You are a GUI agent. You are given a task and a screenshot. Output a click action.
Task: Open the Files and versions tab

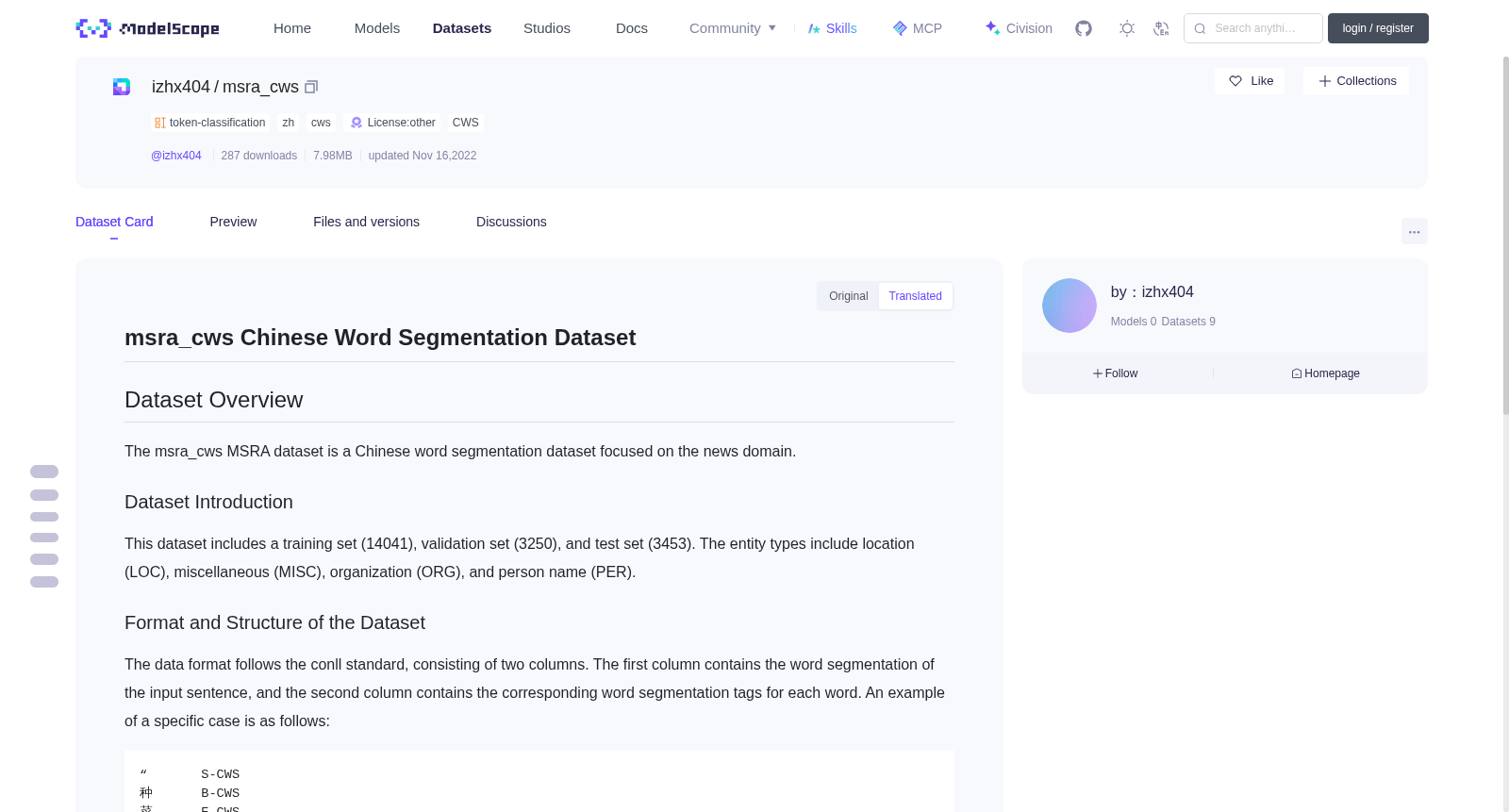coord(366,222)
